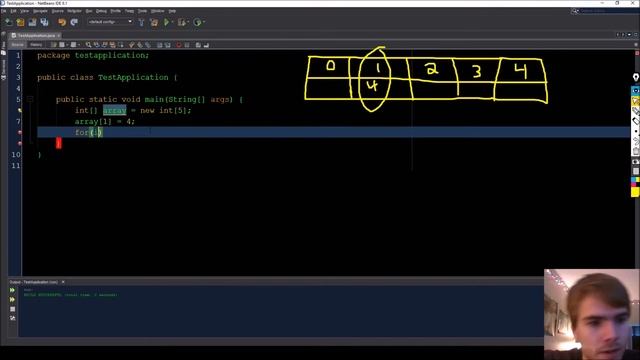The image size is (640, 360).
Task: Open the Navigate menu
Action: (40, 11)
